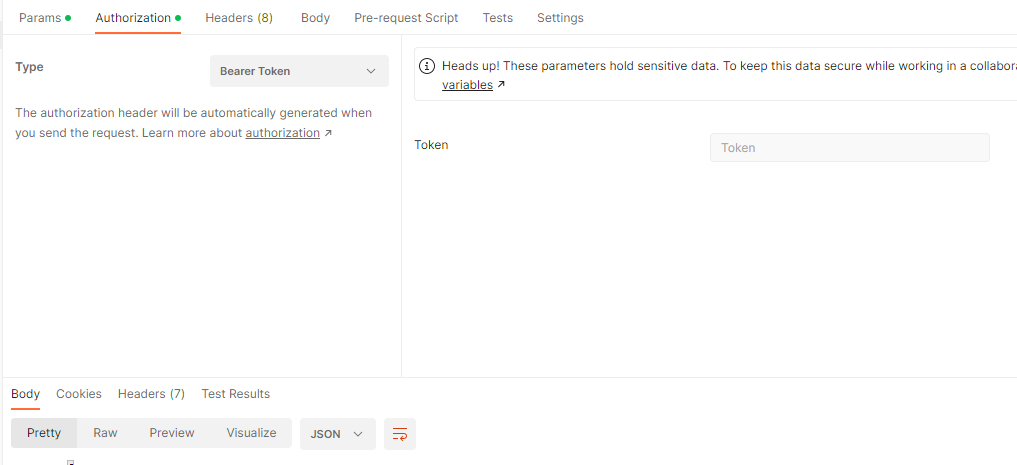Open the Settings tab
Screen dimensions: 1017x465
[x=560, y=18]
